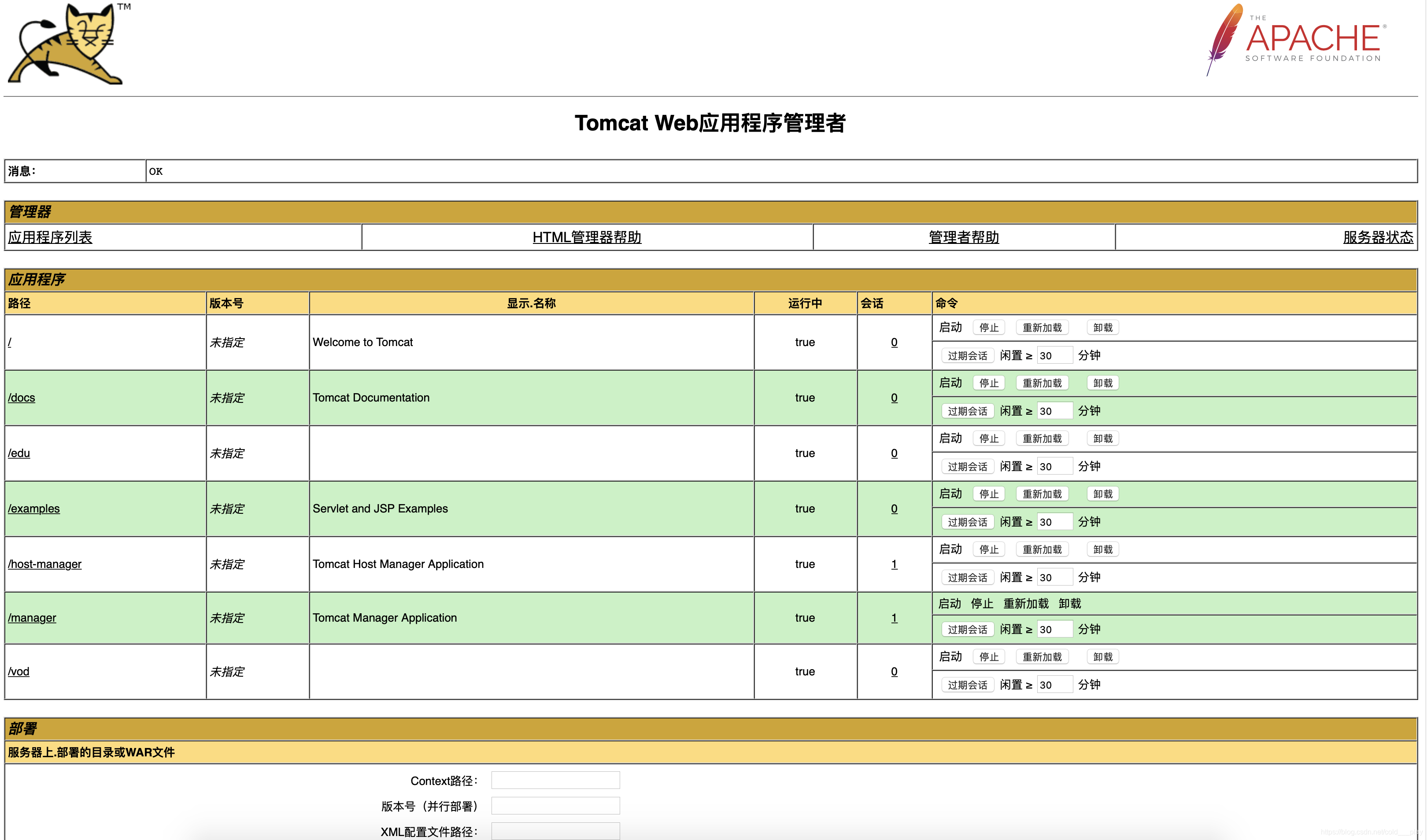The image size is (1427, 840).
Task: Select the 'Tomcat Host Manager Application' name cell
Action: point(532,564)
